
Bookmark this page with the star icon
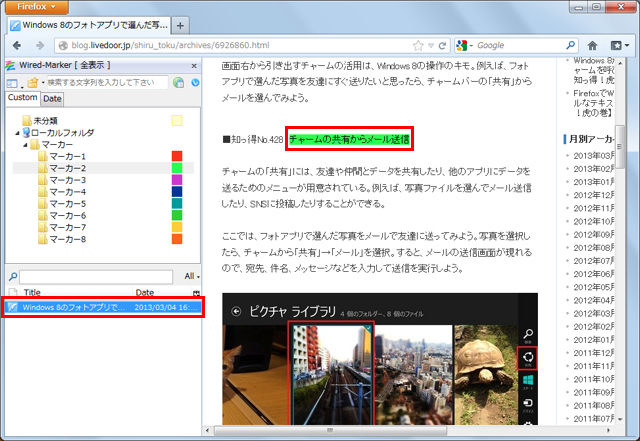[x=418, y=46]
